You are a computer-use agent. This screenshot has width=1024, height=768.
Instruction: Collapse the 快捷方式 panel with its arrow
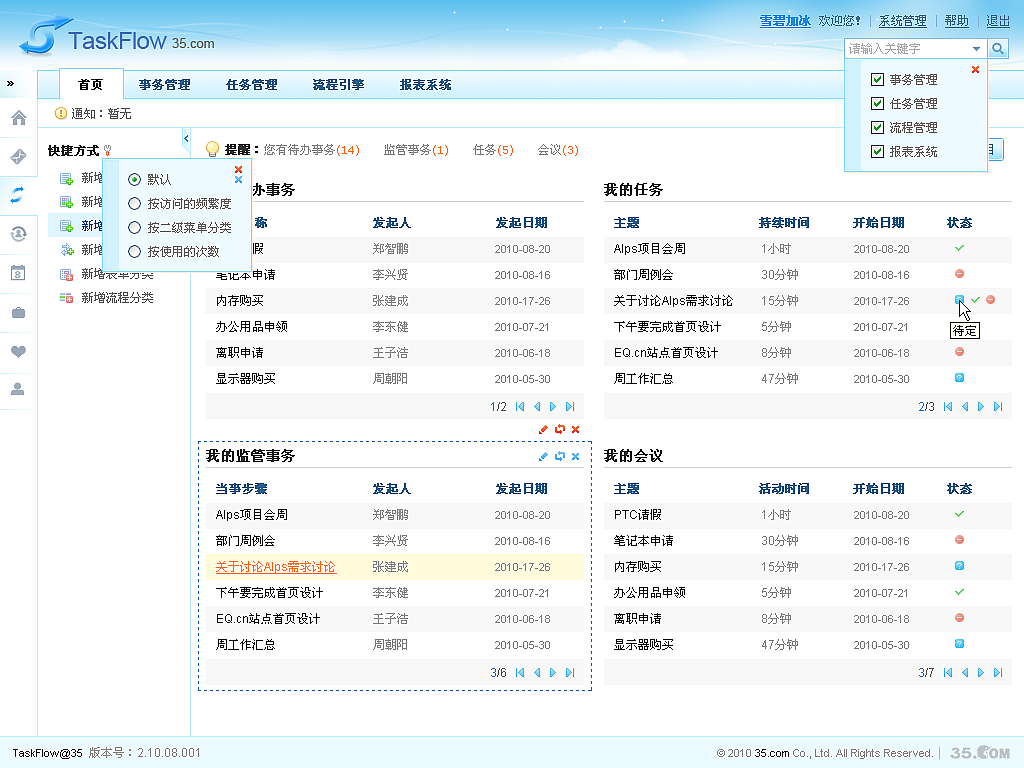(185, 139)
